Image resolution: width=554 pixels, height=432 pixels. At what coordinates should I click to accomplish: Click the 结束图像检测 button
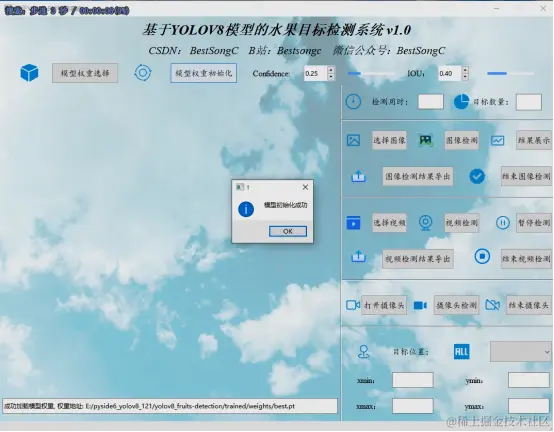click(x=526, y=176)
